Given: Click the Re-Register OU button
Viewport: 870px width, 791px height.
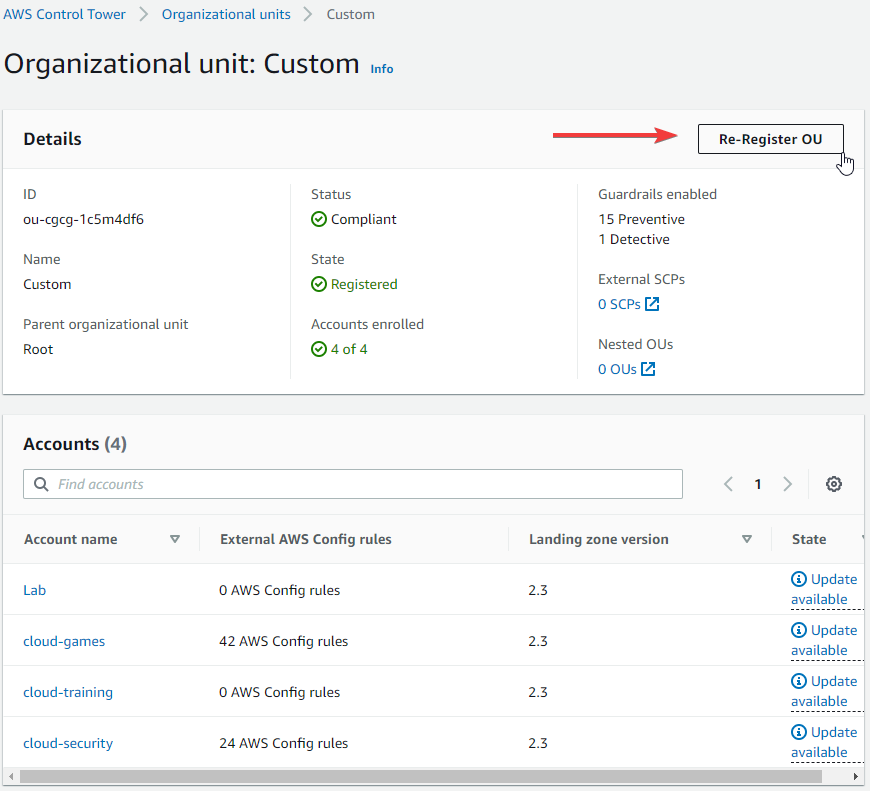Looking at the screenshot, I should coord(770,139).
